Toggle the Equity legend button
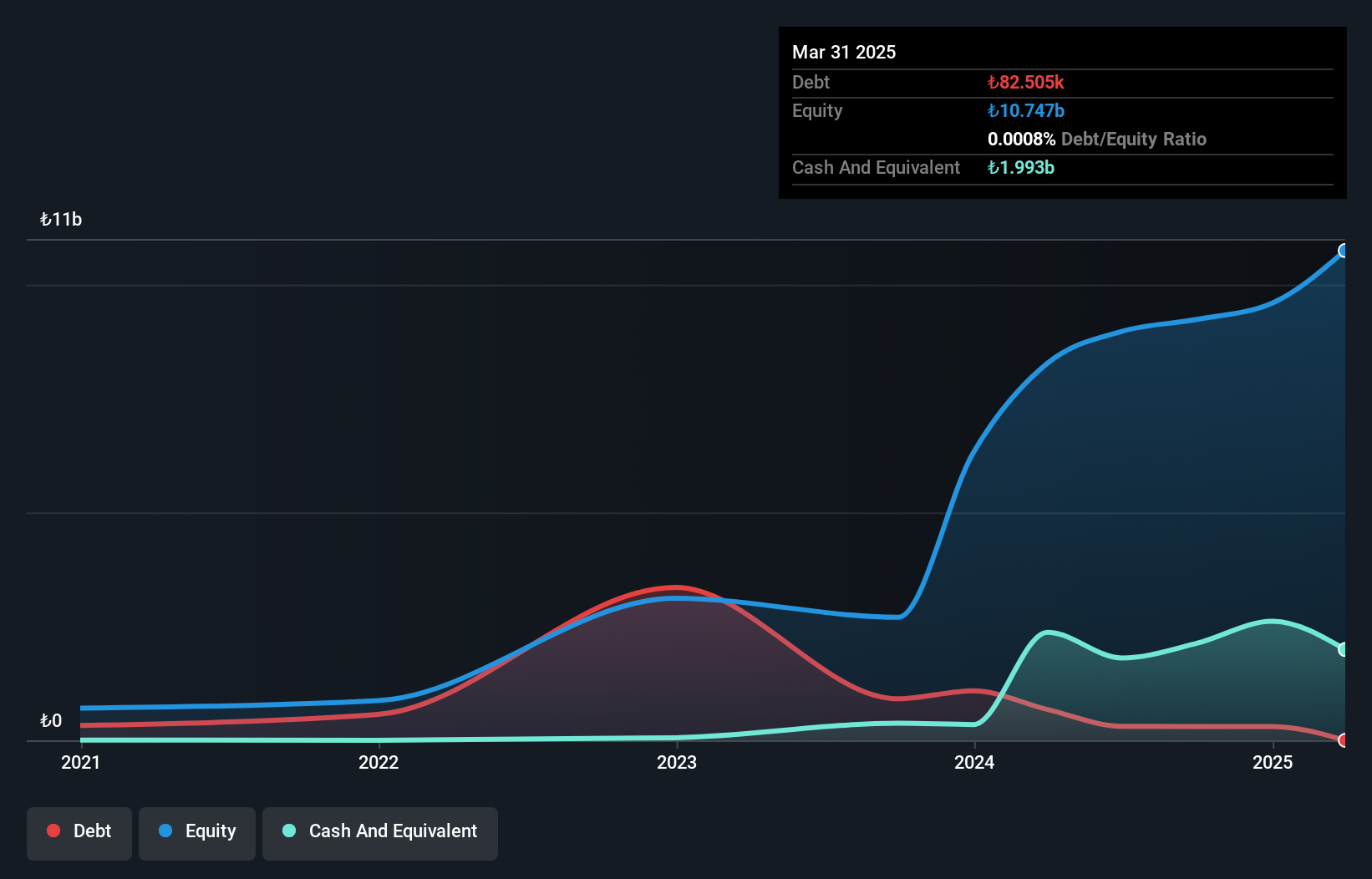 (197, 833)
